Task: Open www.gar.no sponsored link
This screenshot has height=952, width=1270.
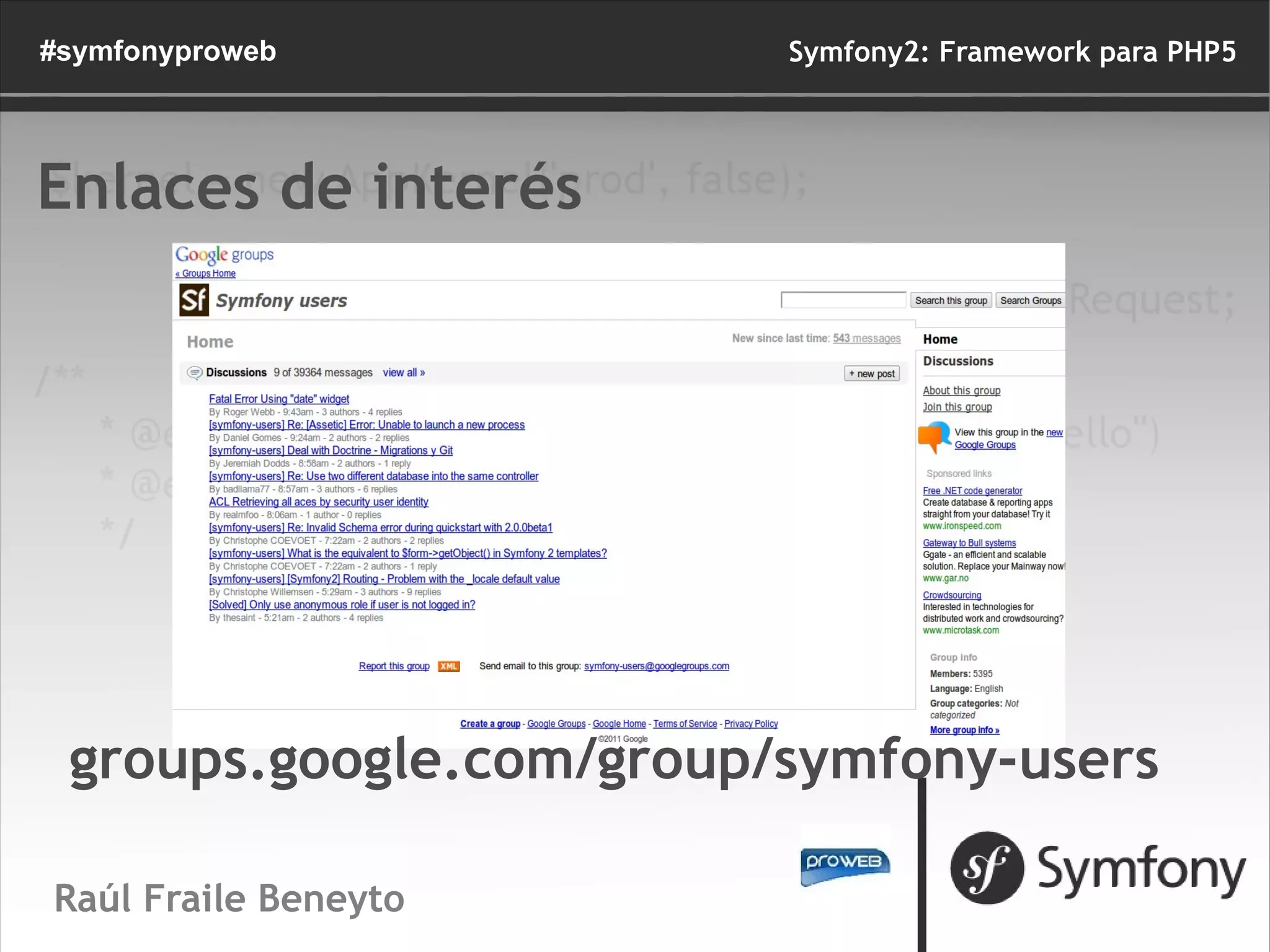Action: point(946,578)
